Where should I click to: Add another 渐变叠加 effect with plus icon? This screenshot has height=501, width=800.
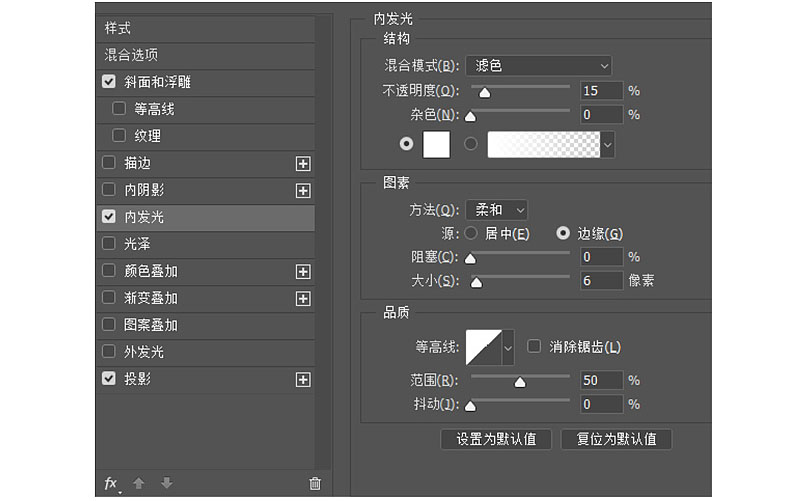[303, 299]
